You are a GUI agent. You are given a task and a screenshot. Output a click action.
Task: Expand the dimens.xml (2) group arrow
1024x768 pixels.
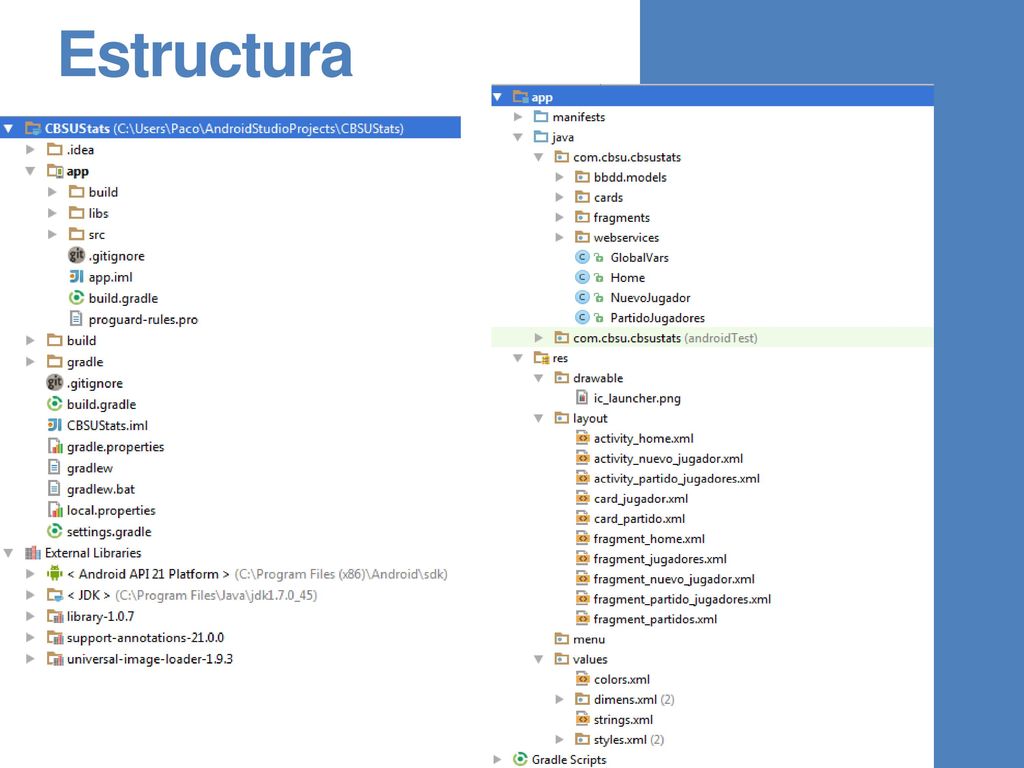point(560,699)
